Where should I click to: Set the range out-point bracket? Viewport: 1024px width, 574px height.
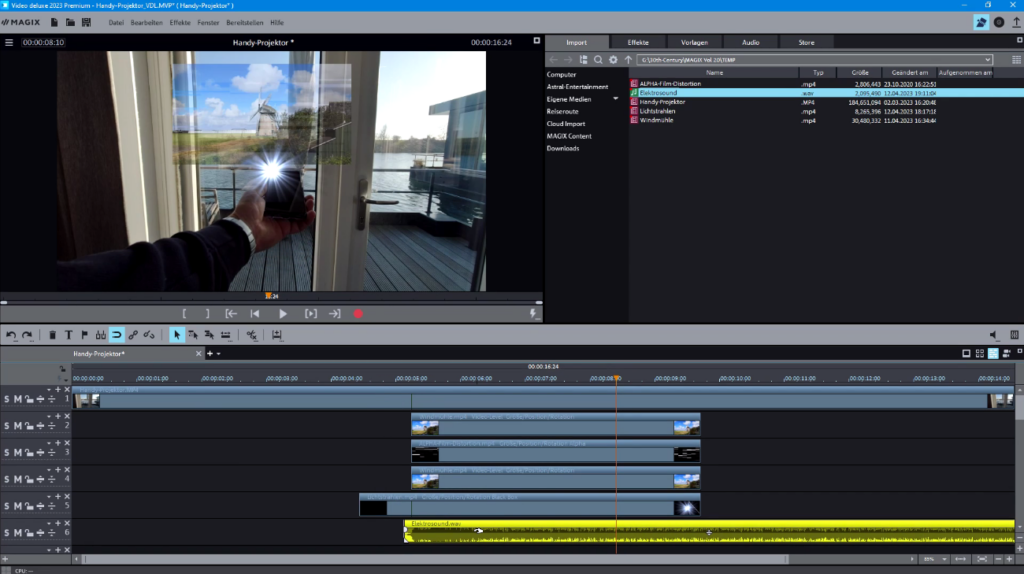point(208,314)
